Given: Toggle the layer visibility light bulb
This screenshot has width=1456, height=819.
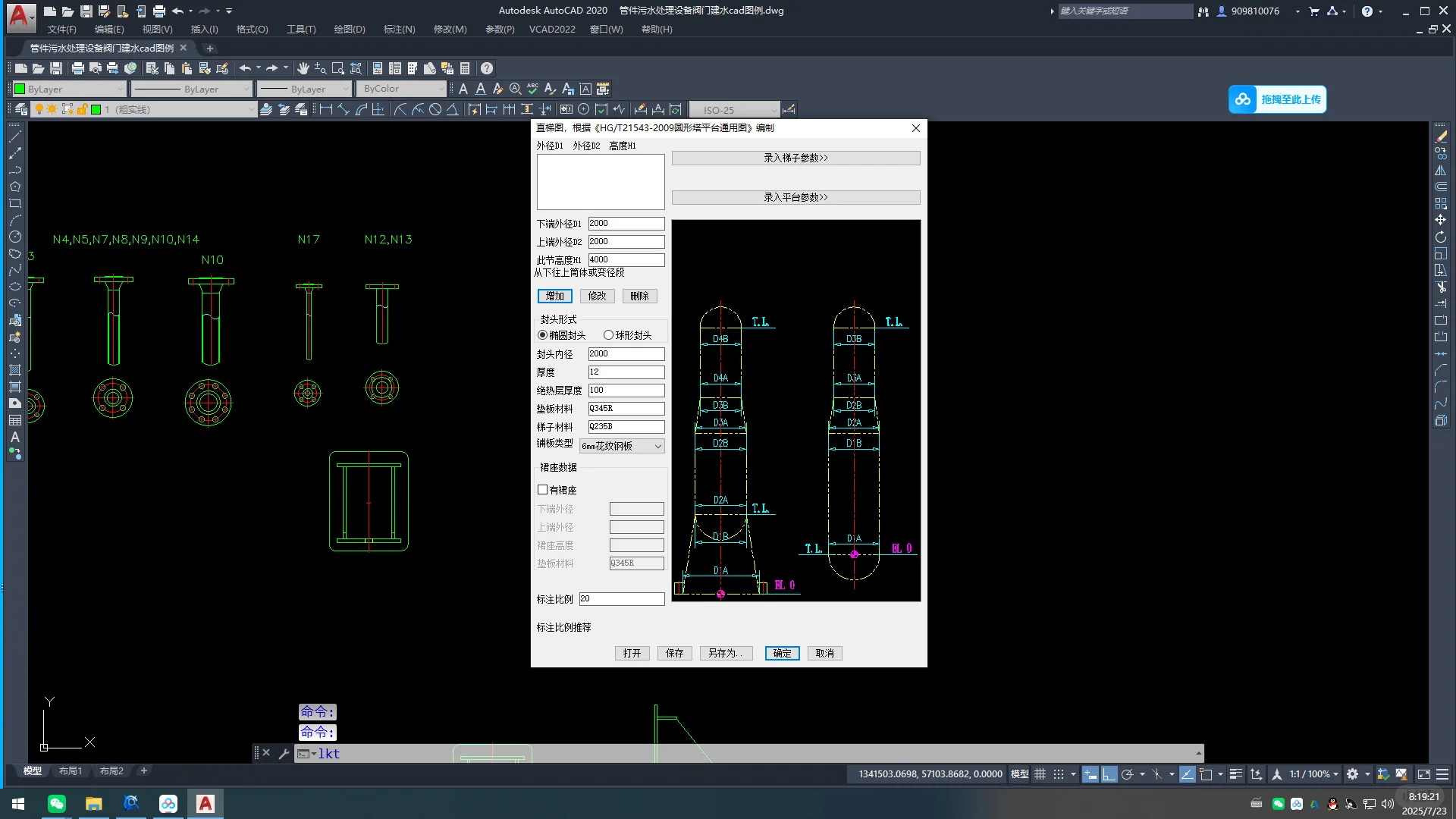Looking at the screenshot, I should (x=39, y=108).
